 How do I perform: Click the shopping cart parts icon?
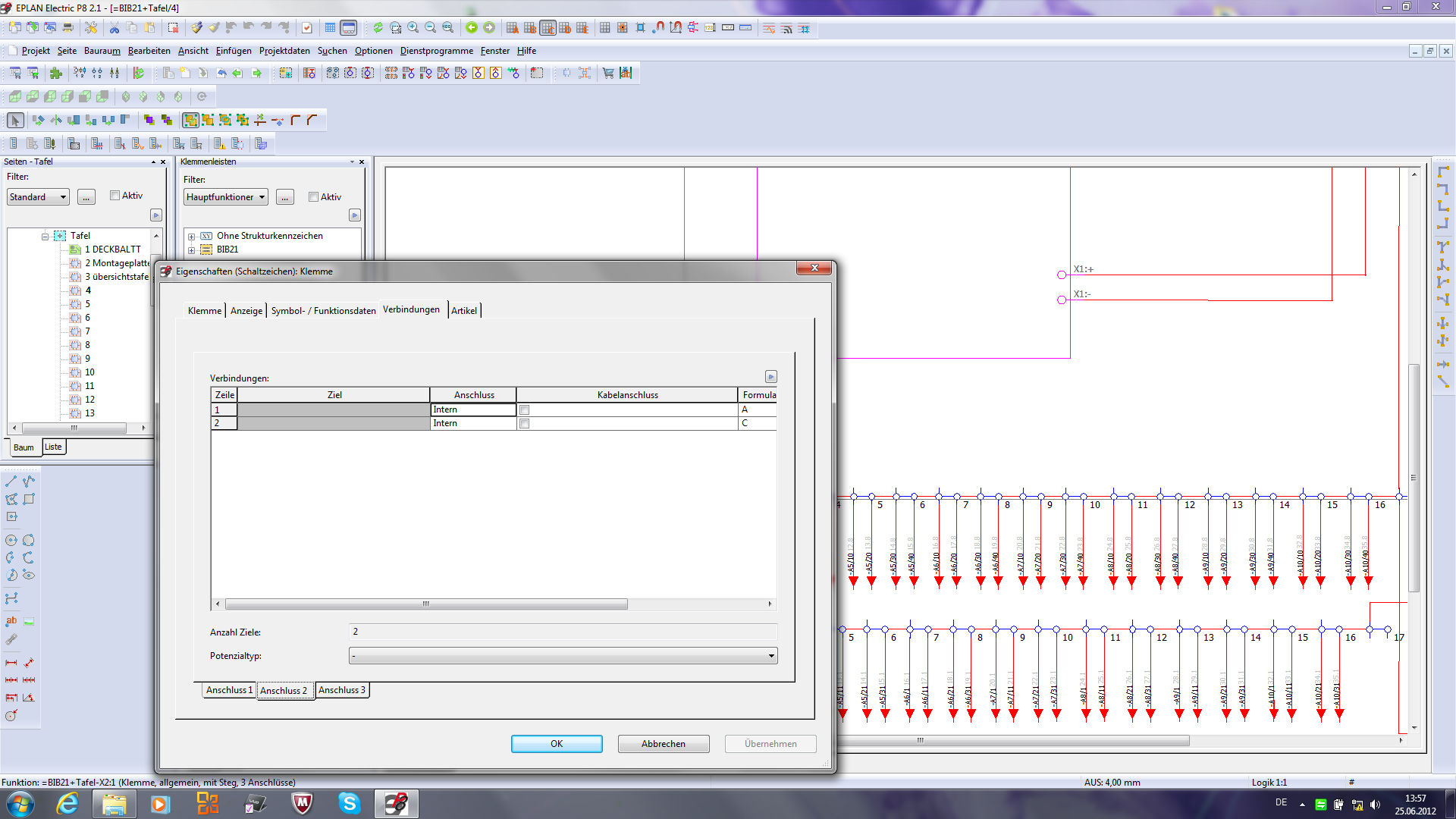pos(608,73)
